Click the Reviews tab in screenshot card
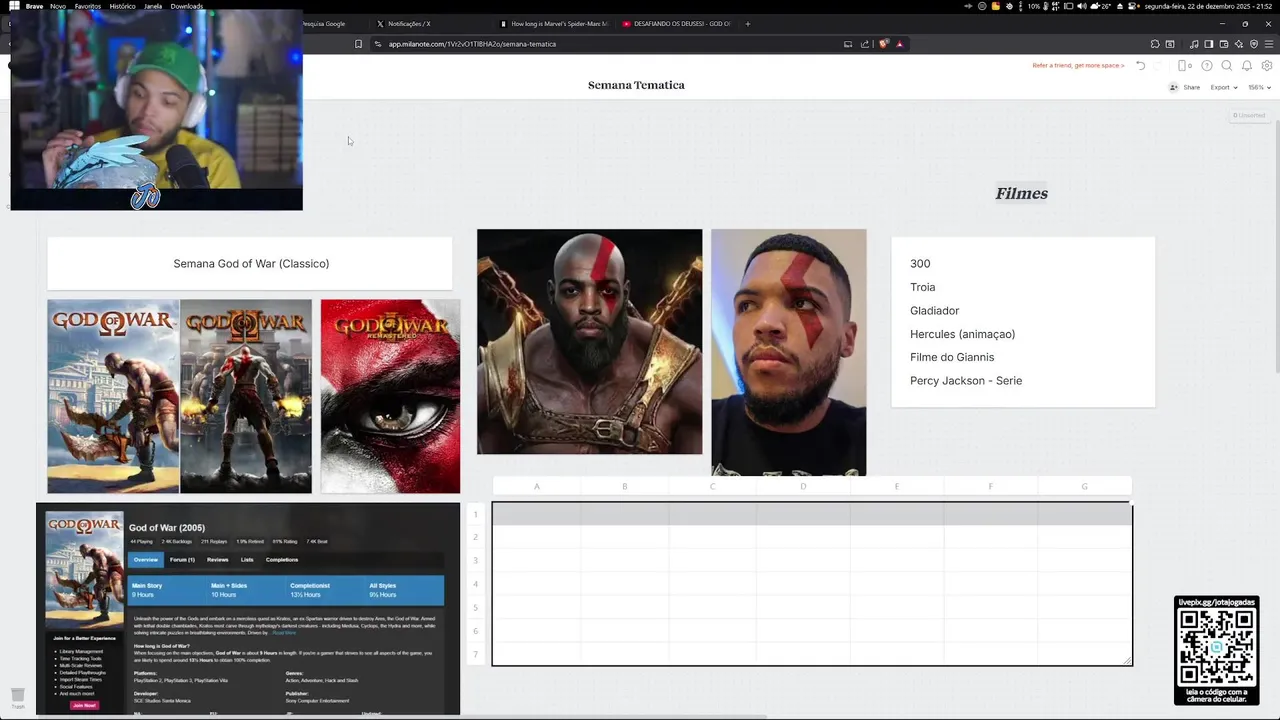Image resolution: width=1280 pixels, height=720 pixels. click(x=217, y=560)
